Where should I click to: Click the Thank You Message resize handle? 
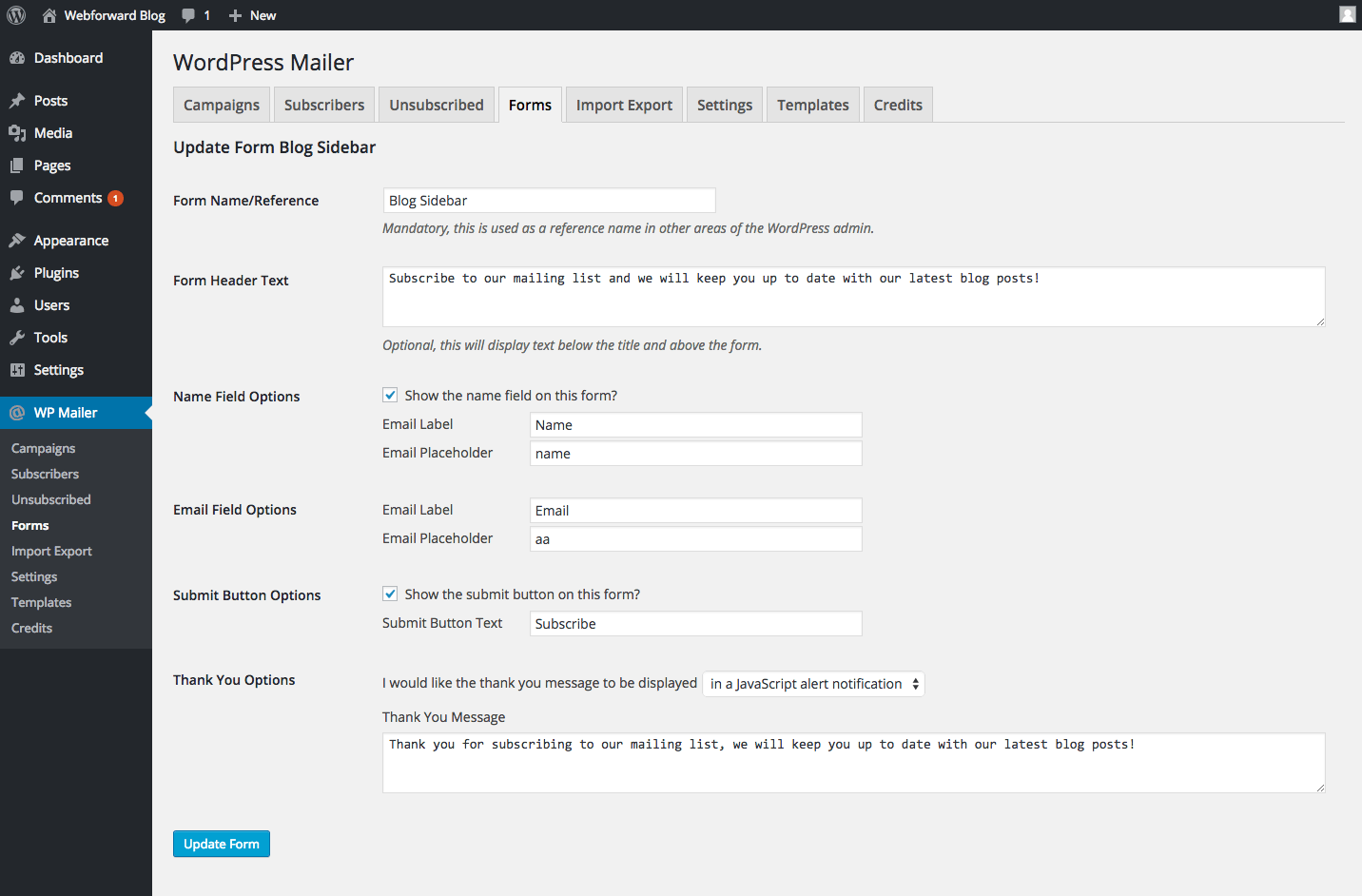(1320, 788)
